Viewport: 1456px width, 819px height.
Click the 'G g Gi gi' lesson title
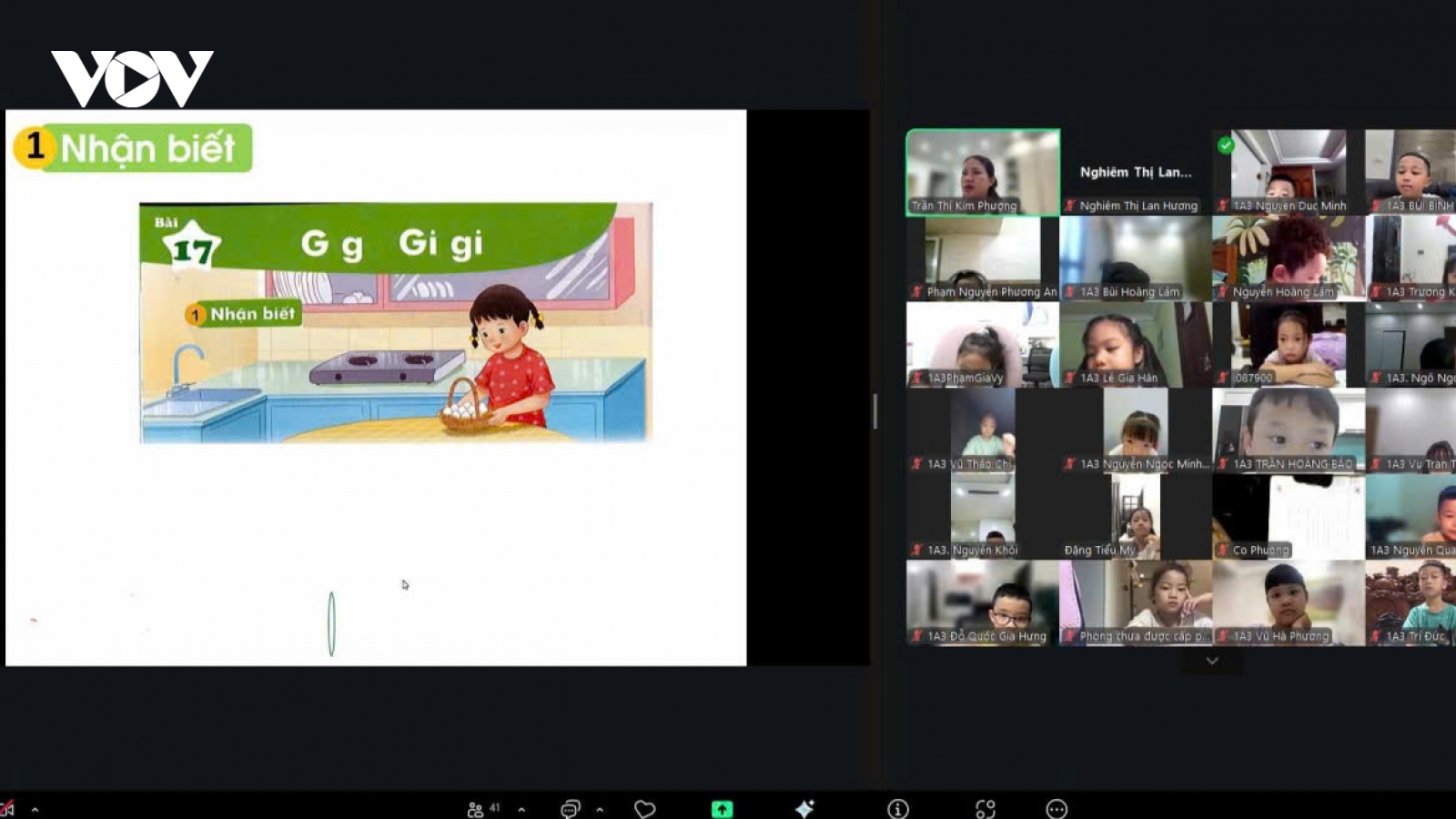[392, 243]
